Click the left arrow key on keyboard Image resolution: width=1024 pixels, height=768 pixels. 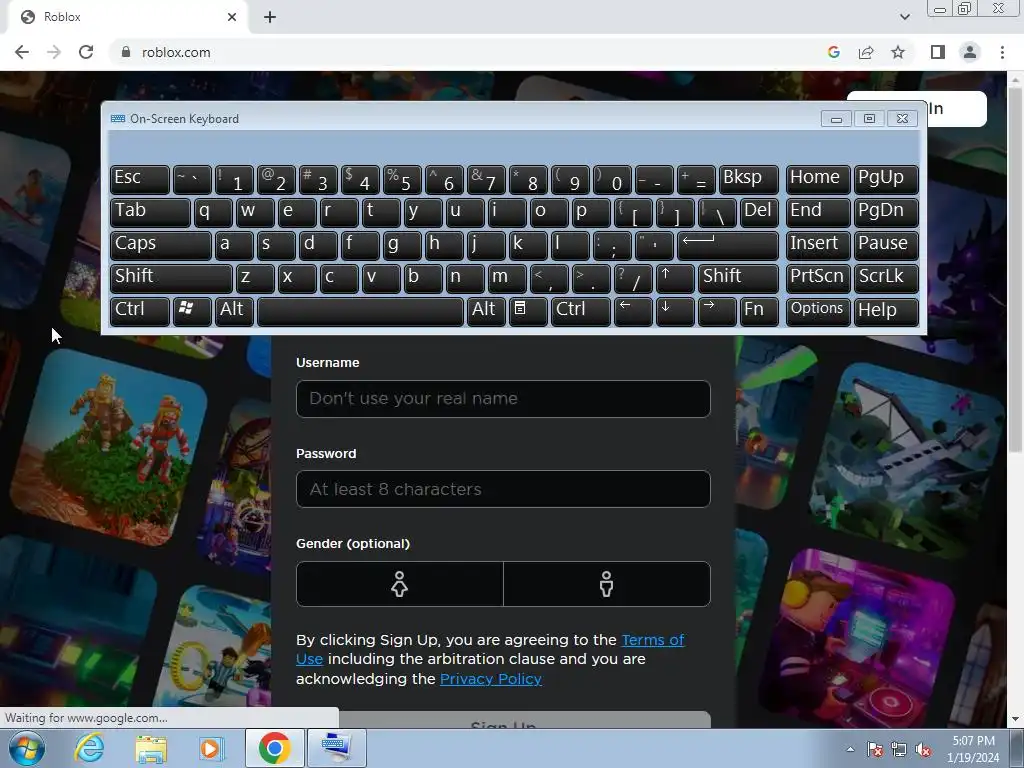(633, 311)
